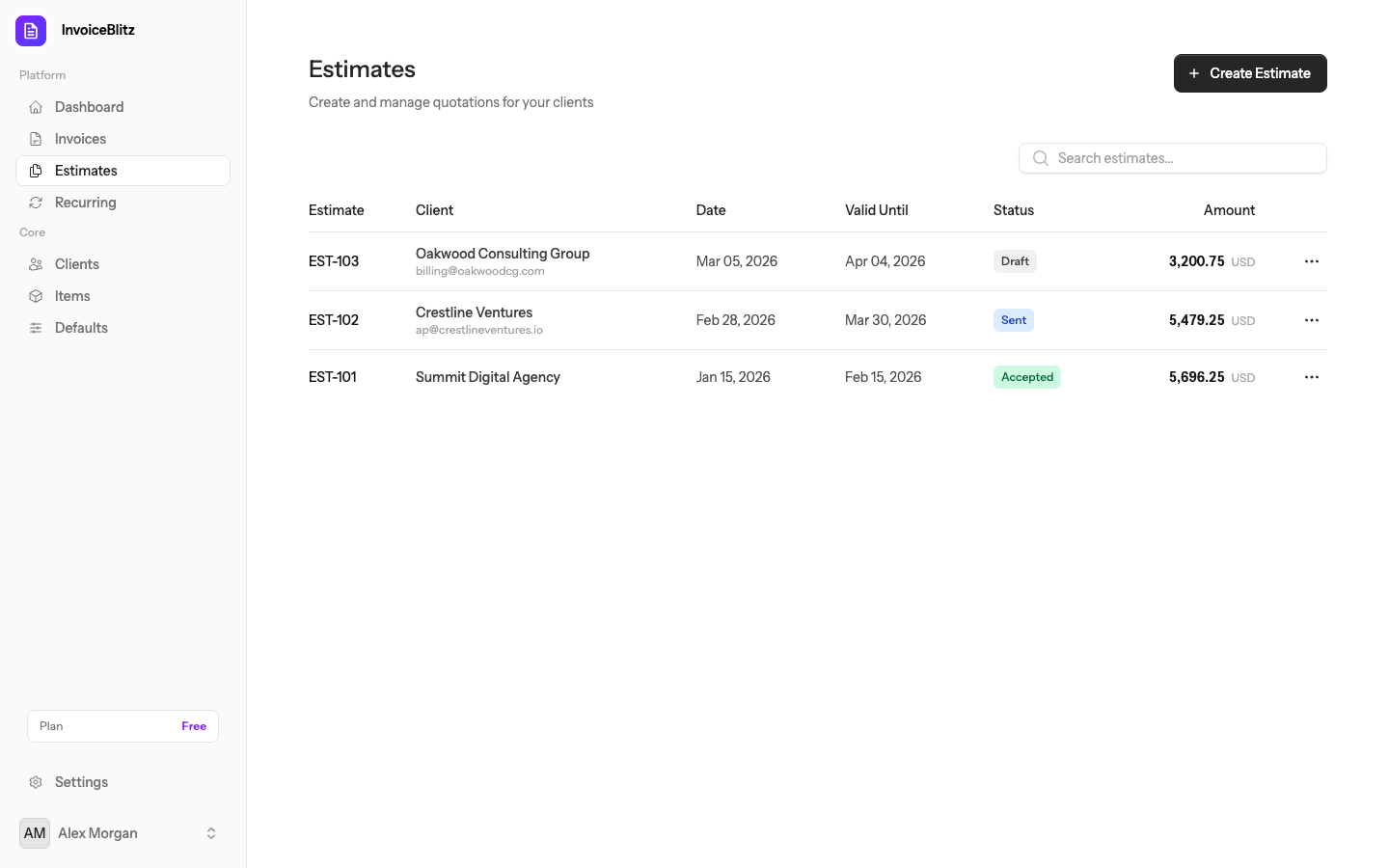
Task: Select the Dashboard home icon
Action: click(36, 106)
